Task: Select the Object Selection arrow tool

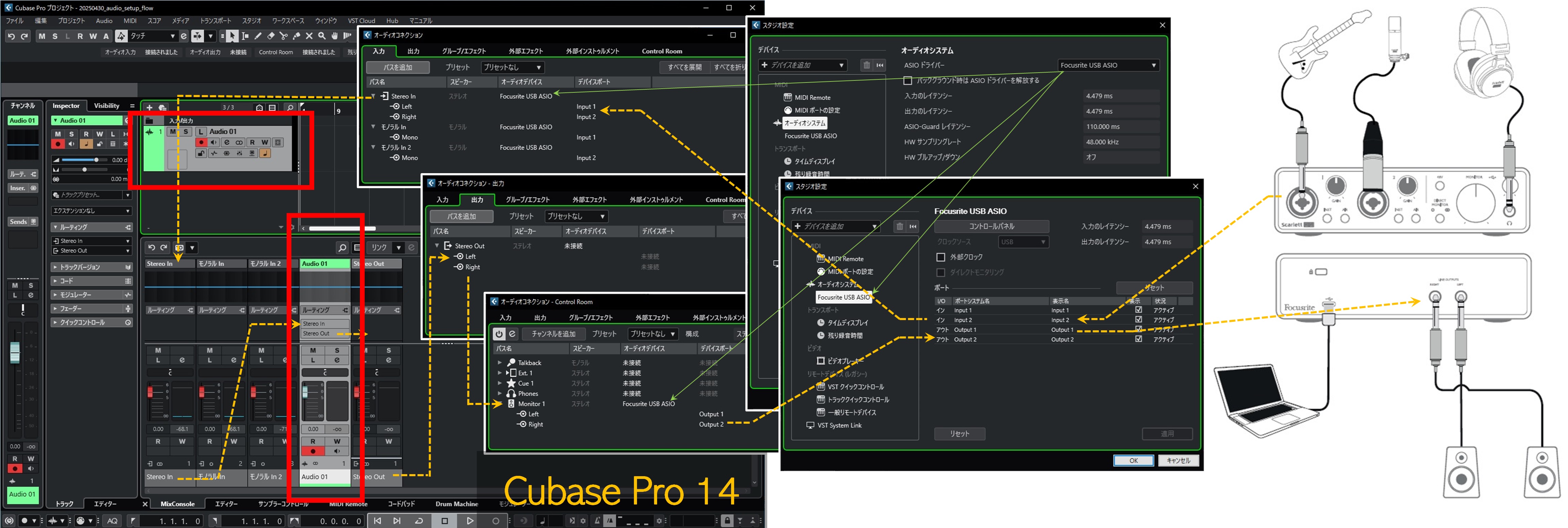Action: tap(232, 36)
